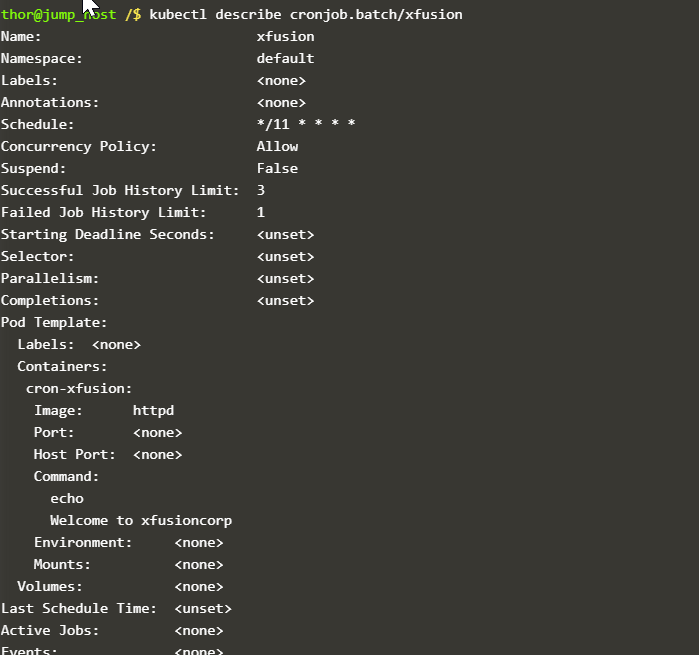Viewport: 699px width, 655px height.
Task: Click the Host Port label
Action: point(74,455)
